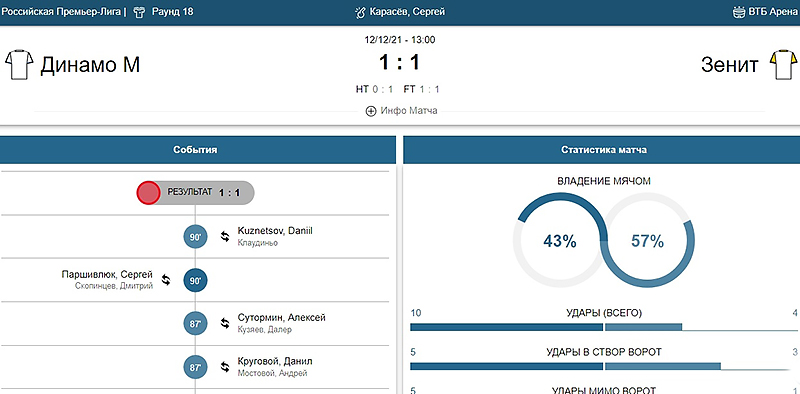The width and height of the screenshot is (800, 394).
Task: Select the Статистика матча panel header
Action: [x=602, y=150]
